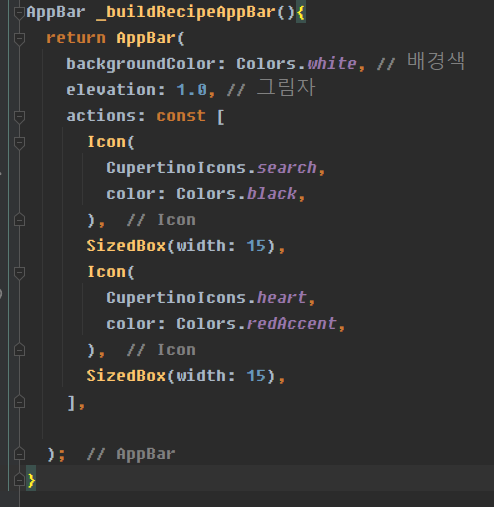Click fold-end marker beside closing ],
The width and height of the screenshot is (494, 507).
(x=19, y=402)
